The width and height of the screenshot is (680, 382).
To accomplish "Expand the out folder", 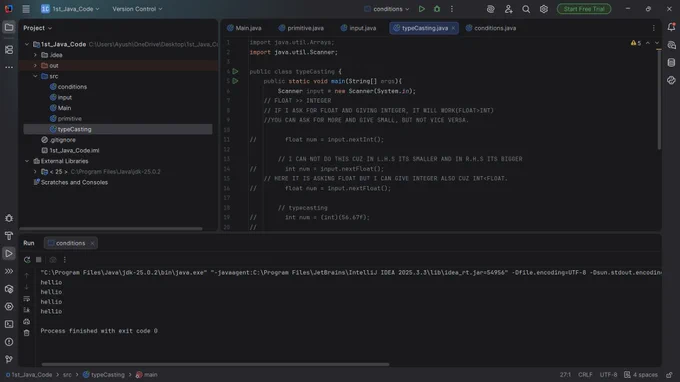I will (36, 65).
